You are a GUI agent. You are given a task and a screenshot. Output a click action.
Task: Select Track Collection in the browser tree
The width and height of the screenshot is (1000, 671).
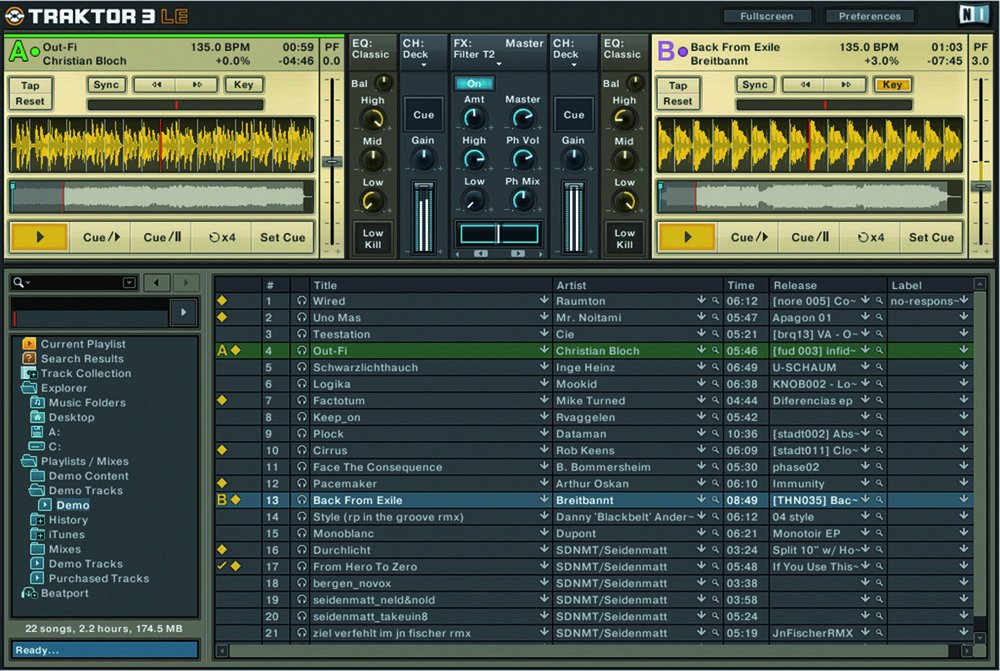[x=85, y=373]
